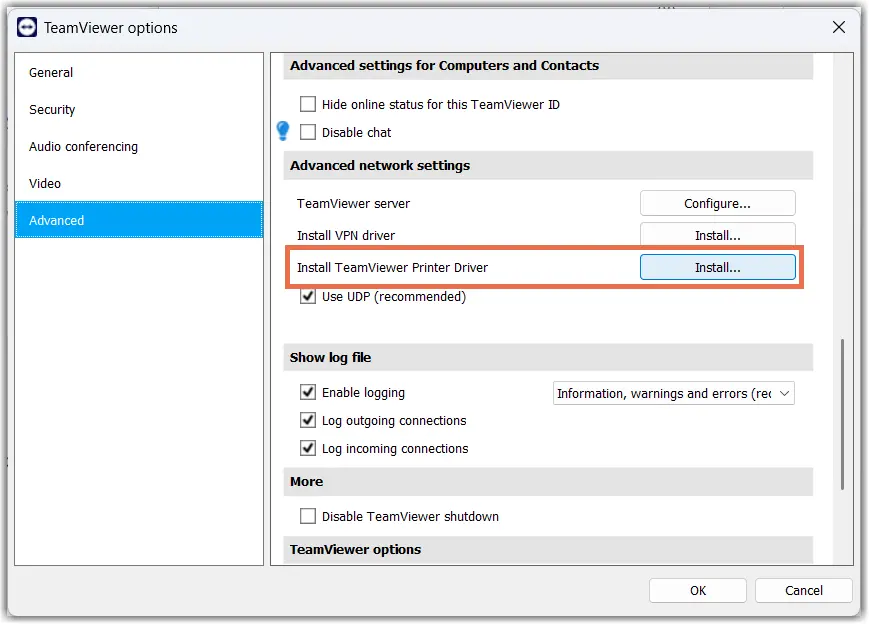Click the Install VPN driver label
Viewport: 869px width, 624px height.
click(346, 236)
